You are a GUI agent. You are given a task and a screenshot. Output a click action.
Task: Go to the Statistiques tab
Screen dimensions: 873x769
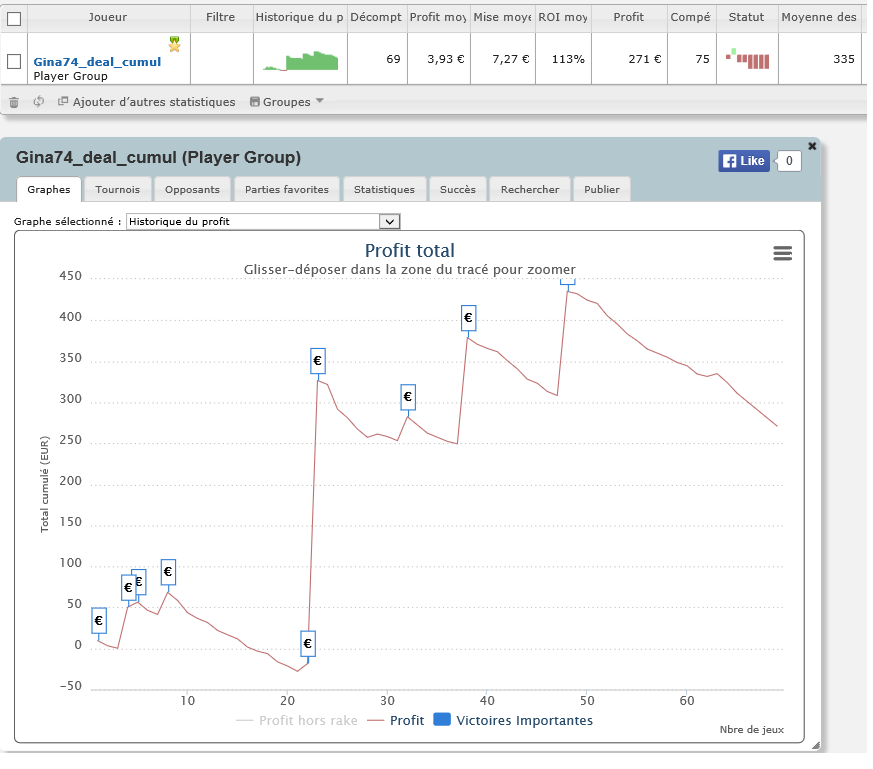point(384,189)
